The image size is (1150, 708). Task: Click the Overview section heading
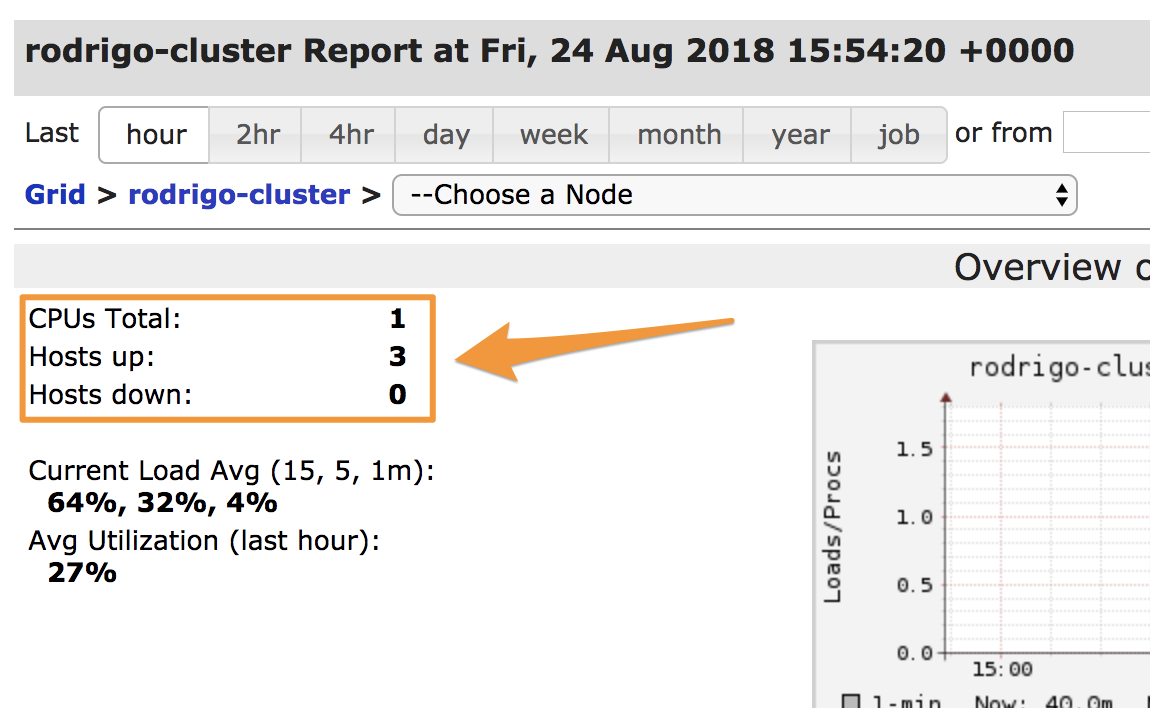pos(1040,267)
